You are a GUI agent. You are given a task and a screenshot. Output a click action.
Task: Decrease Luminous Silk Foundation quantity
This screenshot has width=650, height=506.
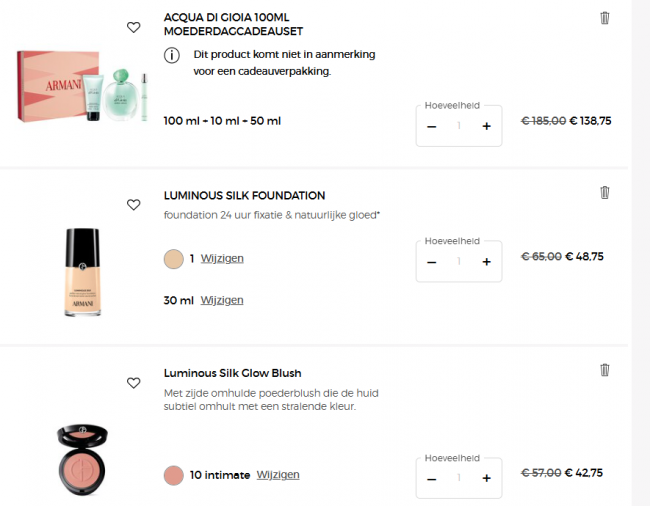pyautogui.click(x=432, y=262)
